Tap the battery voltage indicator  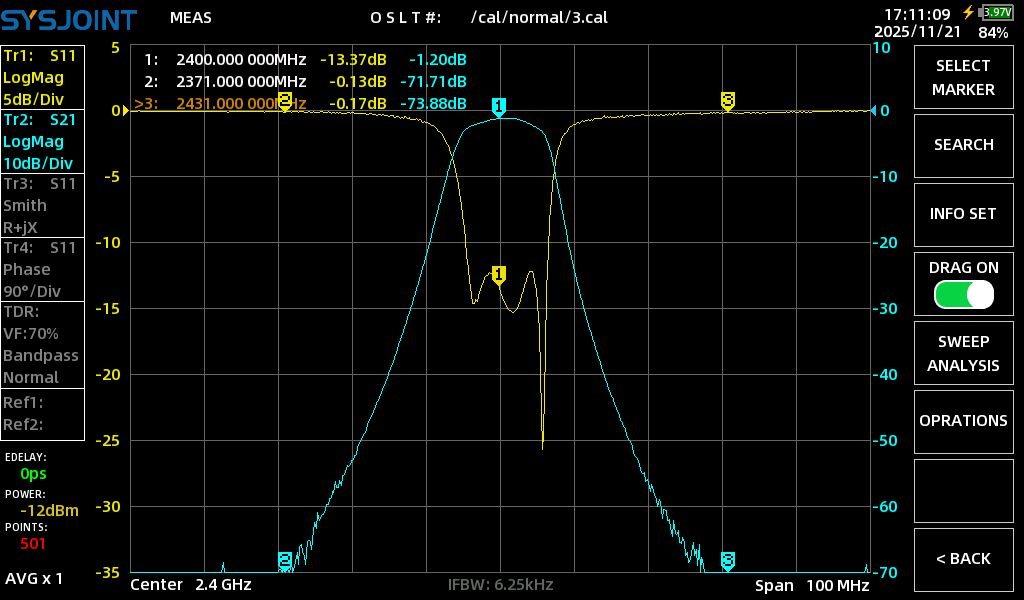click(996, 12)
